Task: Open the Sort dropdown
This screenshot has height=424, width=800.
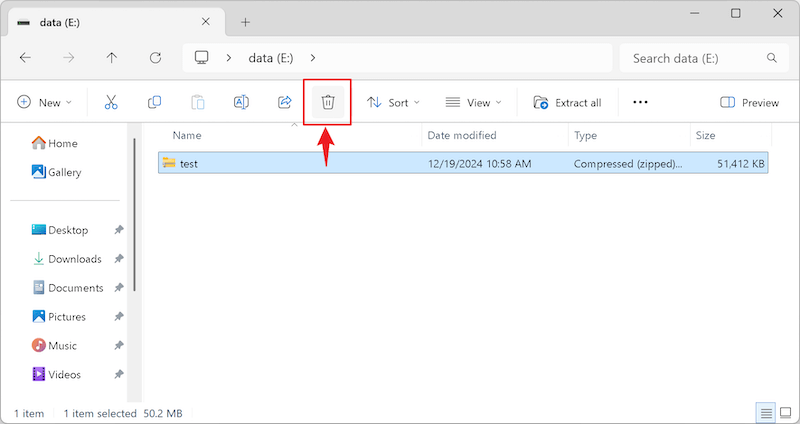Action: (x=393, y=103)
